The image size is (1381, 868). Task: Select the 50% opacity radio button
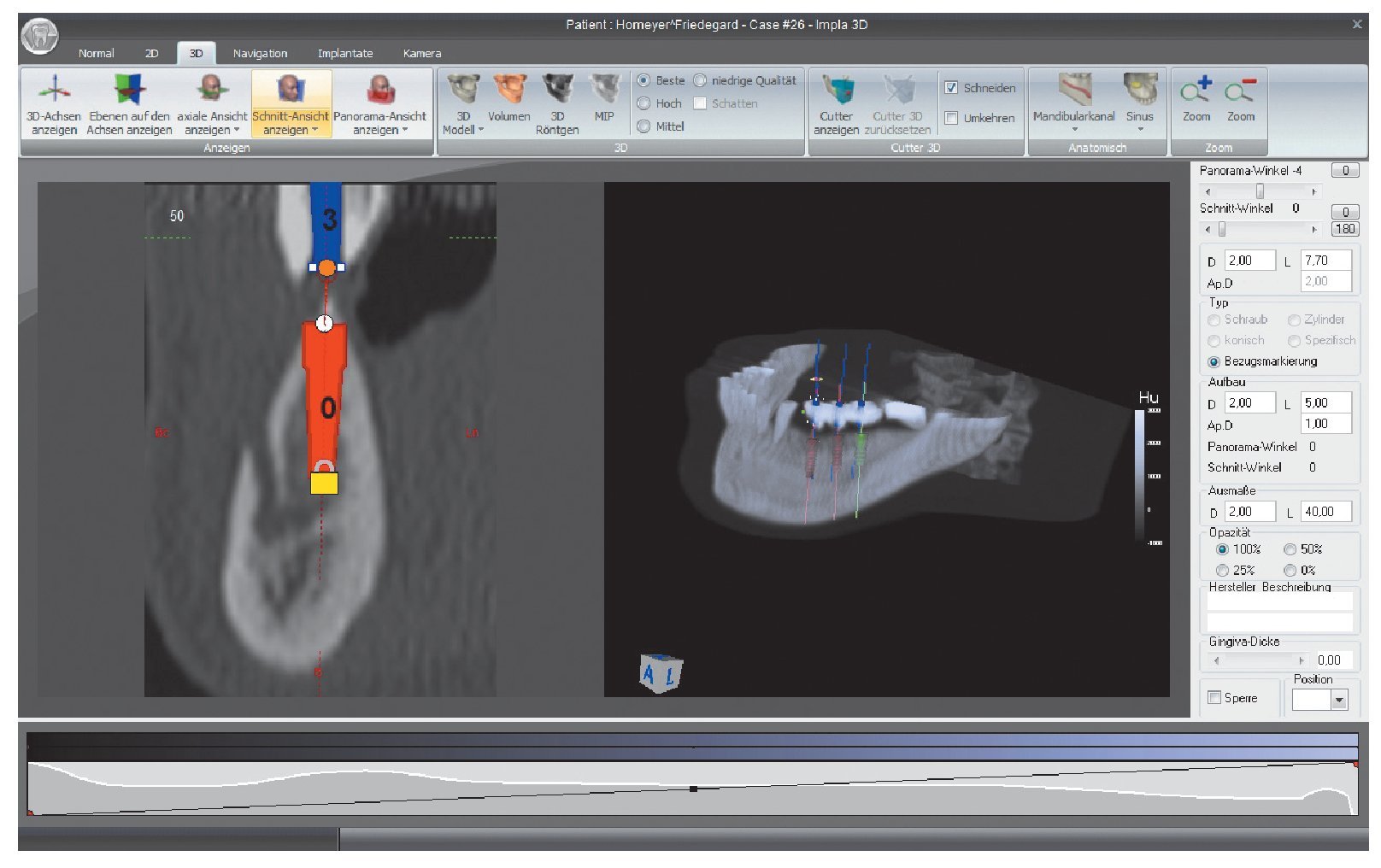point(1290,549)
